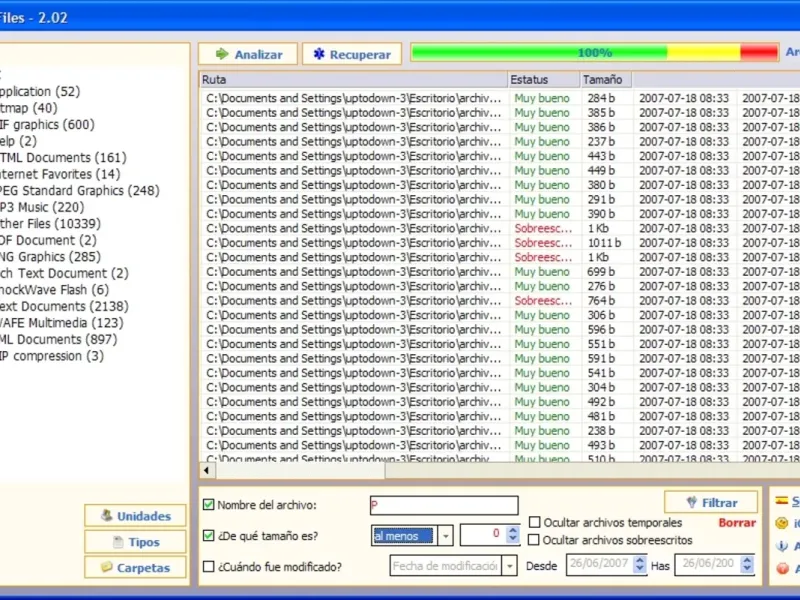
Task: Sort by the Ruta column header
Action: pyautogui.click(x=353, y=80)
